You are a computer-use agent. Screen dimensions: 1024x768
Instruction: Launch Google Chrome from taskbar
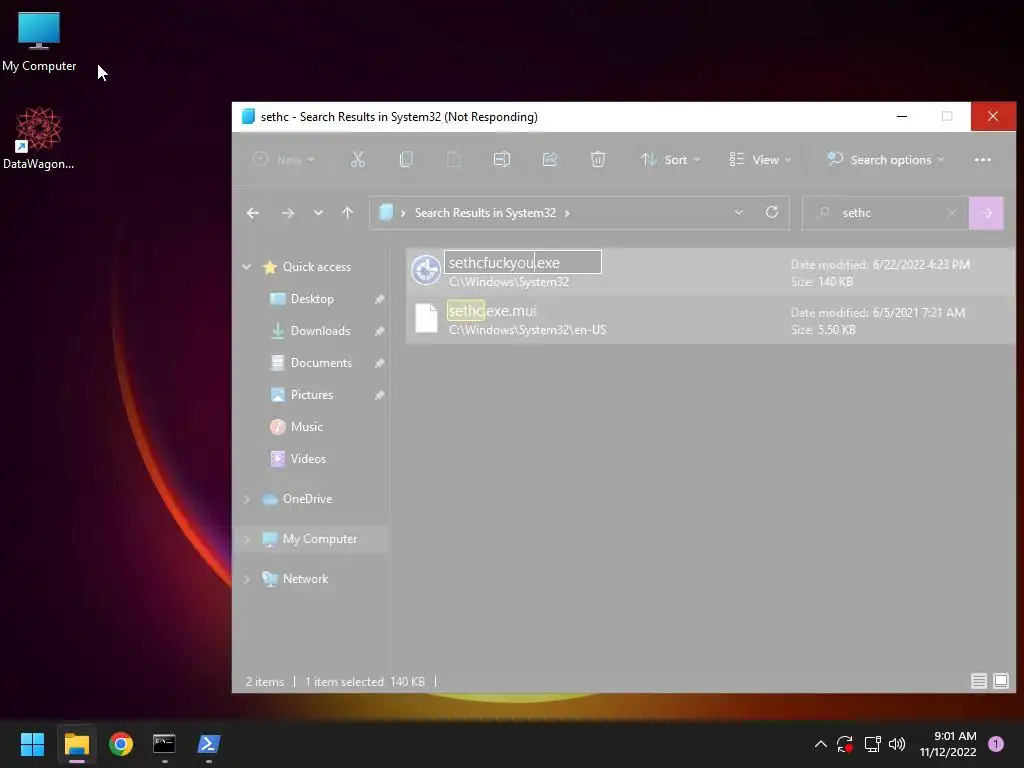(121, 744)
